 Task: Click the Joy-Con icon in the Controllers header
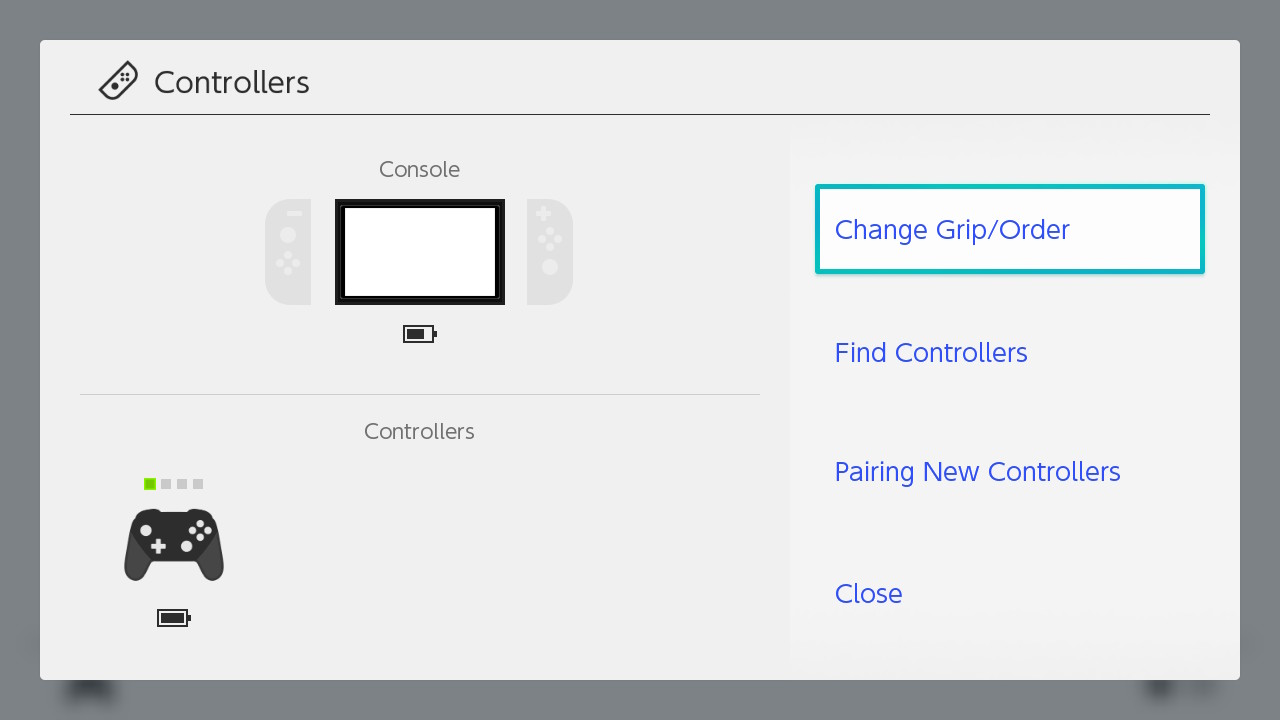(x=118, y=81)
